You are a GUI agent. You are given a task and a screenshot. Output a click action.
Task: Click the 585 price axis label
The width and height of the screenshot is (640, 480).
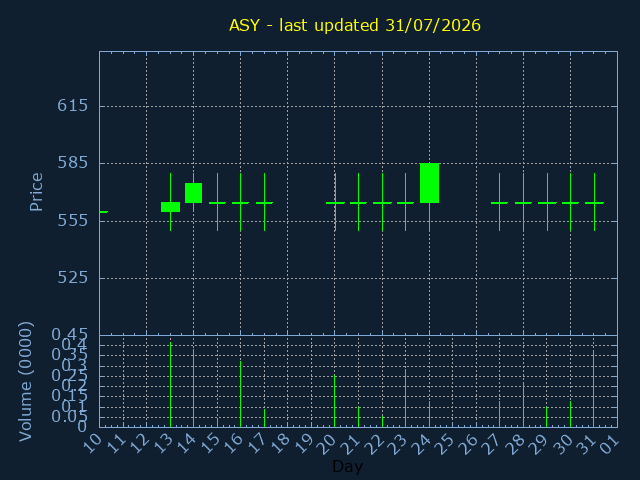tap(73, 163)
